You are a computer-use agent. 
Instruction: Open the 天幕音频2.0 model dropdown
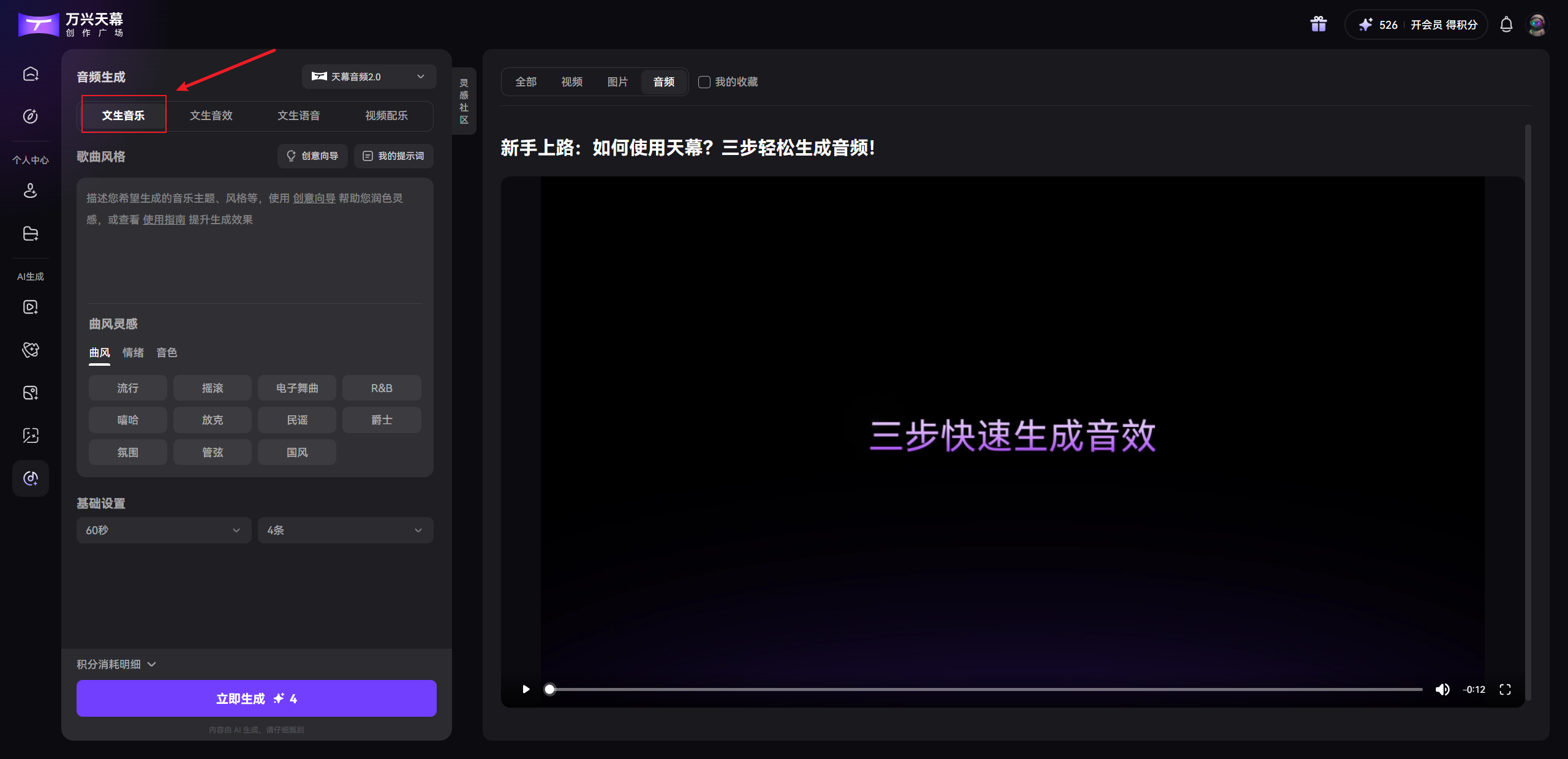tap(368, 76)
